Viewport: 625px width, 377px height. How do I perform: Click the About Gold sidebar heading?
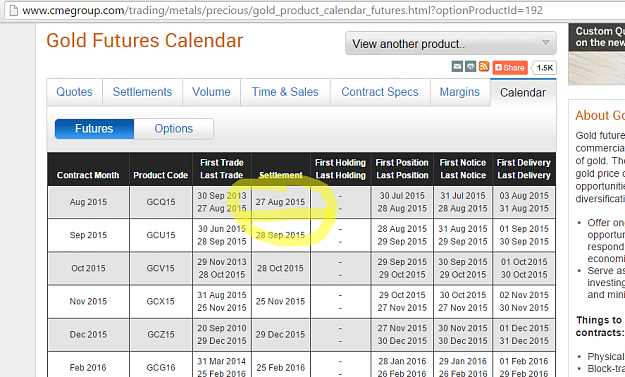click(x=600, y=115)
